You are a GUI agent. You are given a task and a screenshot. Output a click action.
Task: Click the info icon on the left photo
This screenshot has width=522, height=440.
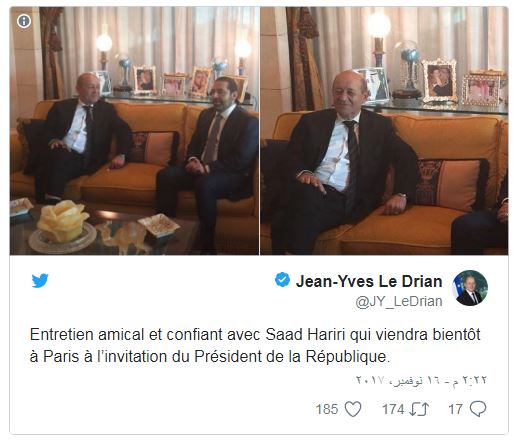click(x=24, y=21)
